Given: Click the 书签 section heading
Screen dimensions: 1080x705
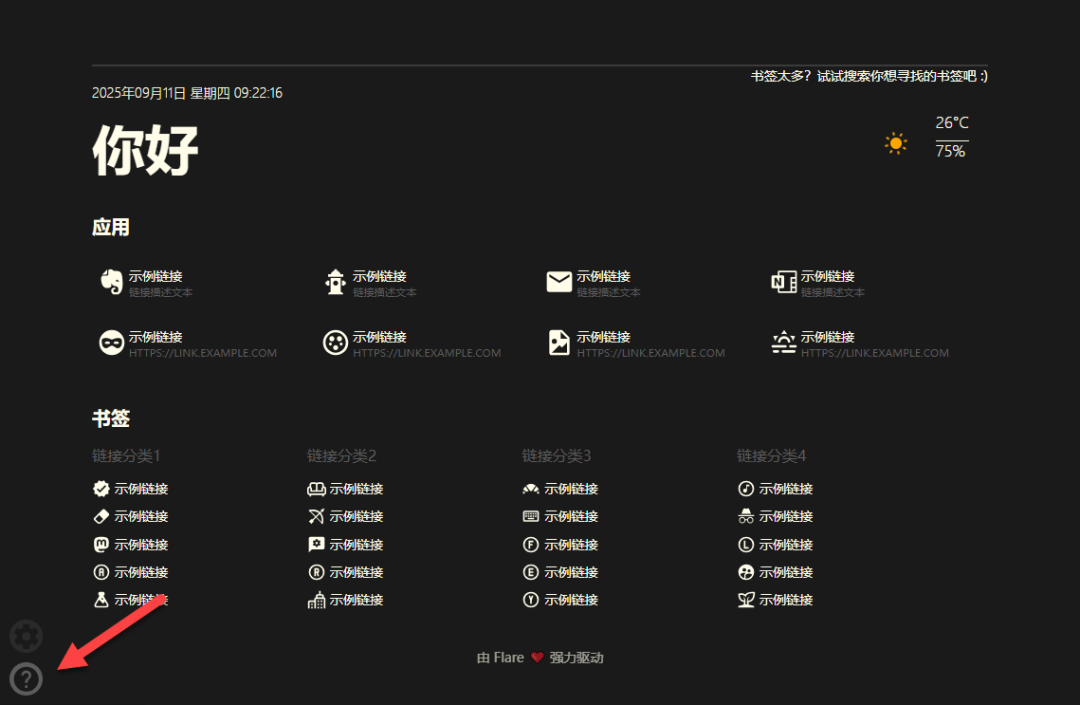Looking at the screenshot, I should point(111,418).
